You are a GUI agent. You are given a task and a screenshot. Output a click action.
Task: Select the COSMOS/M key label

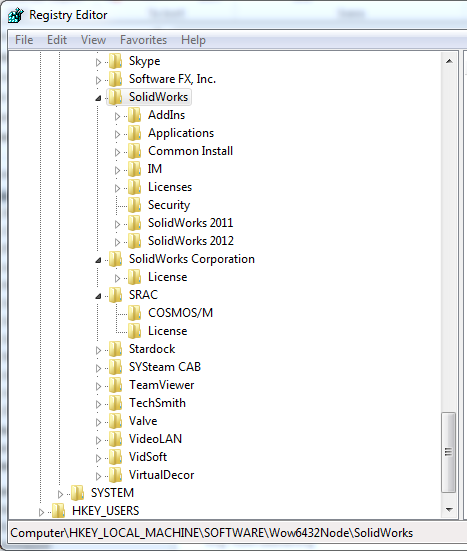point(181,313)
